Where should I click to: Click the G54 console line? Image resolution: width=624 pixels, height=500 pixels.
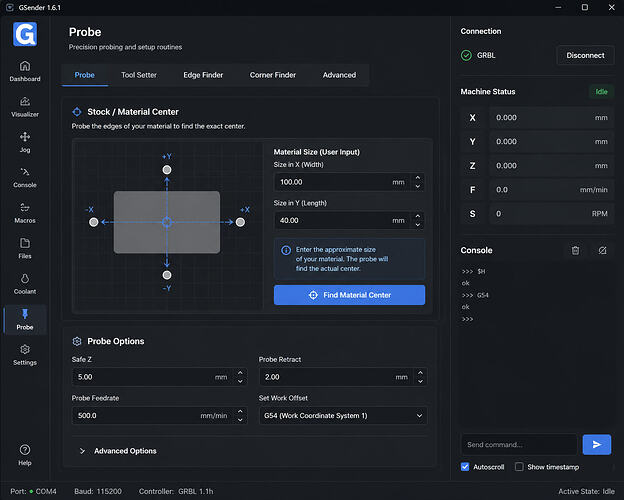[475, 295]
